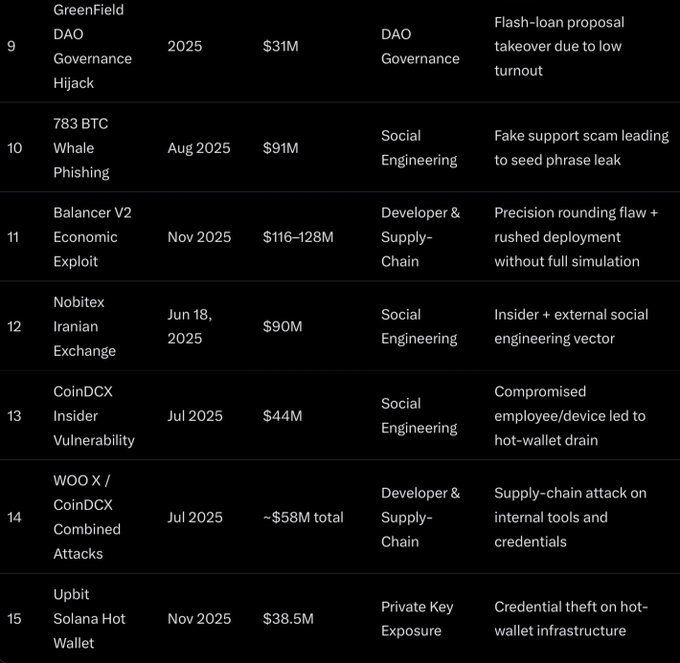Select the Upbit Solana Hot Wallet entry
Viewport: 680px width, 663px height.
tap(89, 619)
